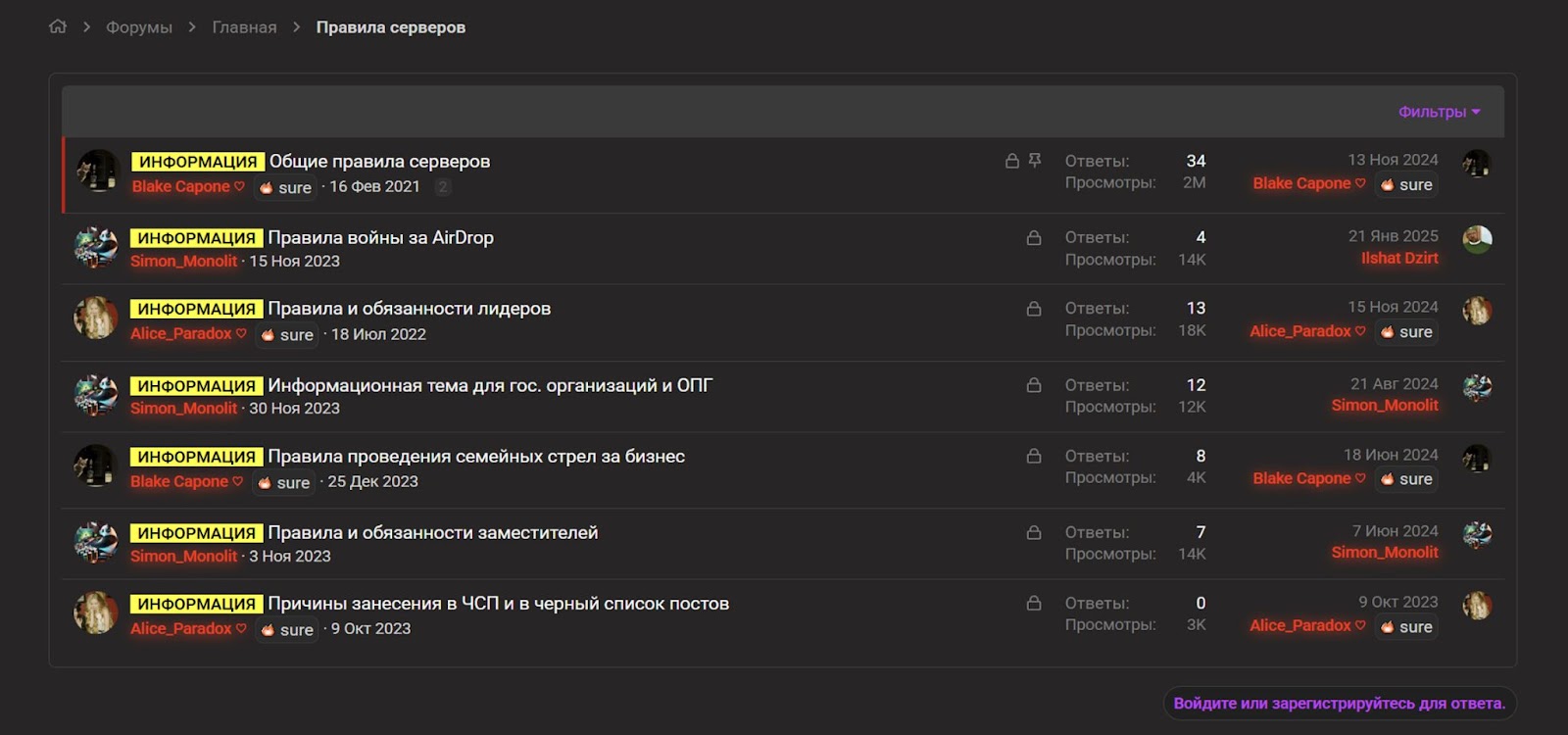The image size is (1568, 735).
Task: Open thread Информационная тема для гос. организаций и ОПГ
Action: pos(490,386)
